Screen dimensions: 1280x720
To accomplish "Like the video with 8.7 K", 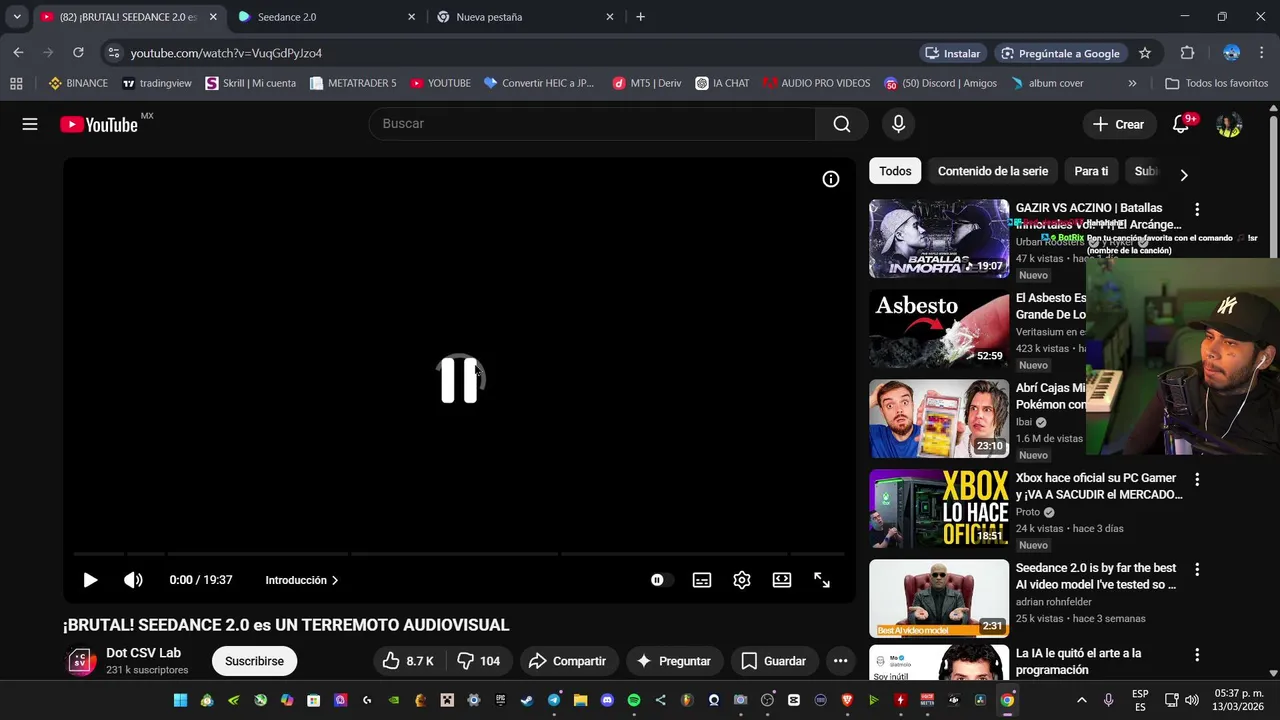I will coord(408,661).
